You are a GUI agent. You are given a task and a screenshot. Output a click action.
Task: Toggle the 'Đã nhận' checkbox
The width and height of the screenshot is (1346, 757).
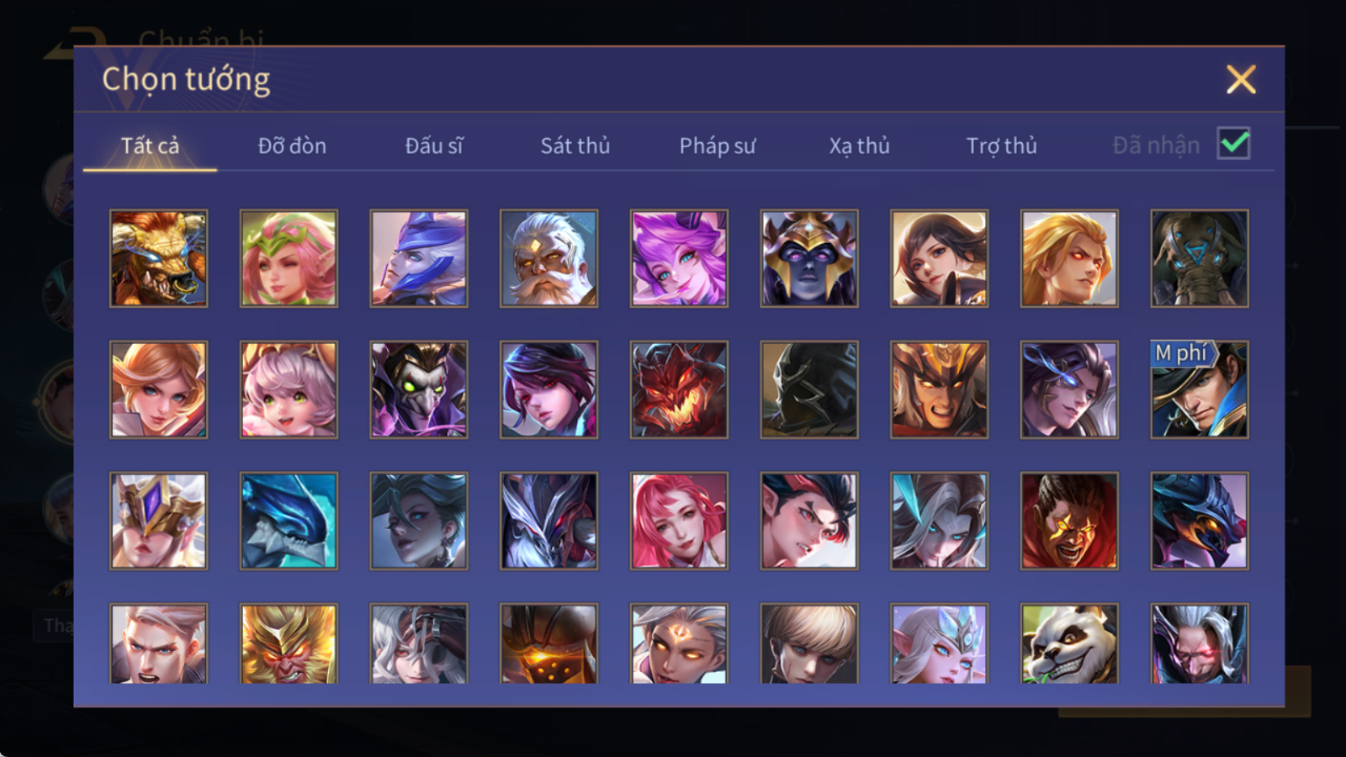1234,144
